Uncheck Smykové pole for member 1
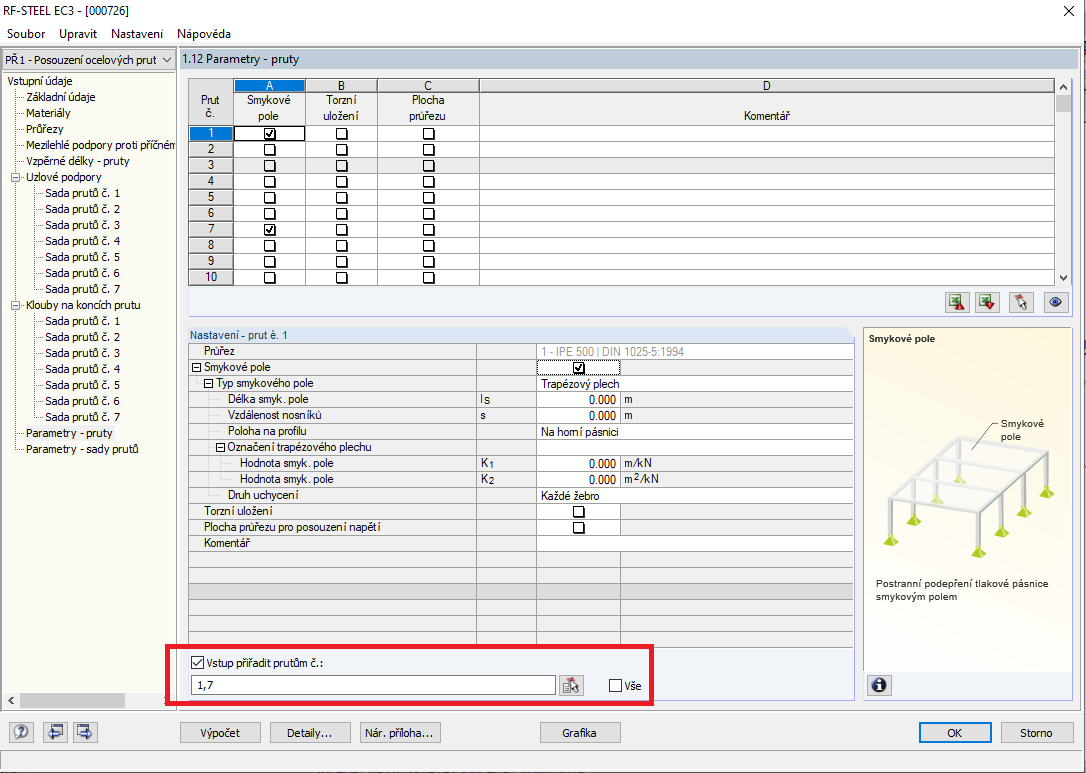The image size is (1086, 773). pyautogui.click(x=269, y=134)
